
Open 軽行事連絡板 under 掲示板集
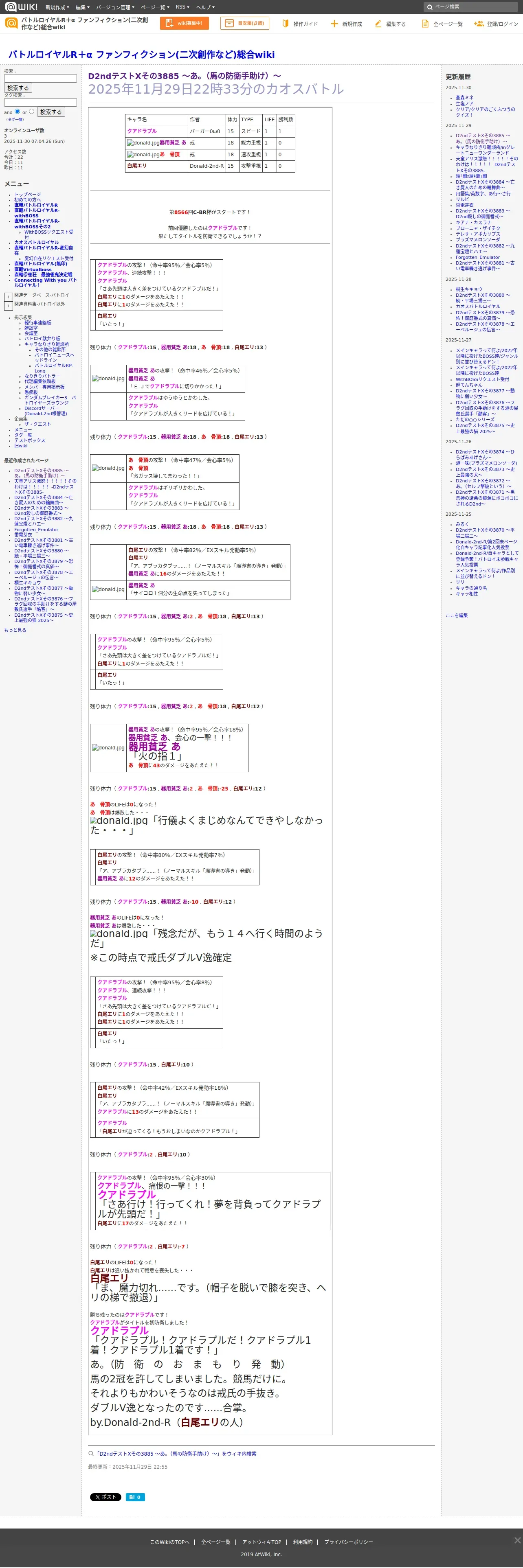click(x=38, y=323)
